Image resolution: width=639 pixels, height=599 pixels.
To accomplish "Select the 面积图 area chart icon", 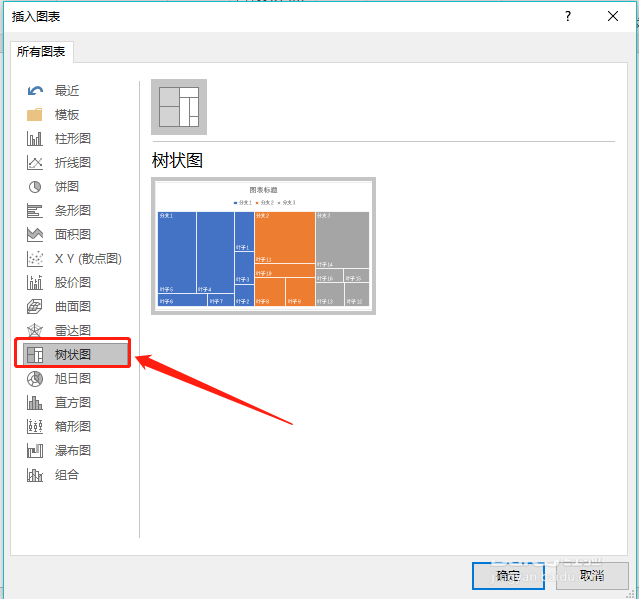I will tap(35, 234).
